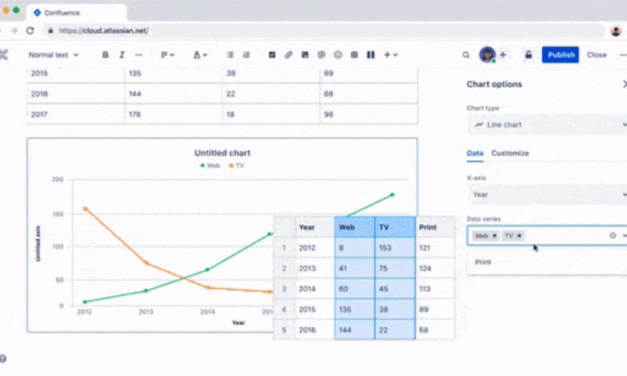Select the Year column header in popup table
The width and height of the screenshot is (627, 376).
[x=315, y=227]
